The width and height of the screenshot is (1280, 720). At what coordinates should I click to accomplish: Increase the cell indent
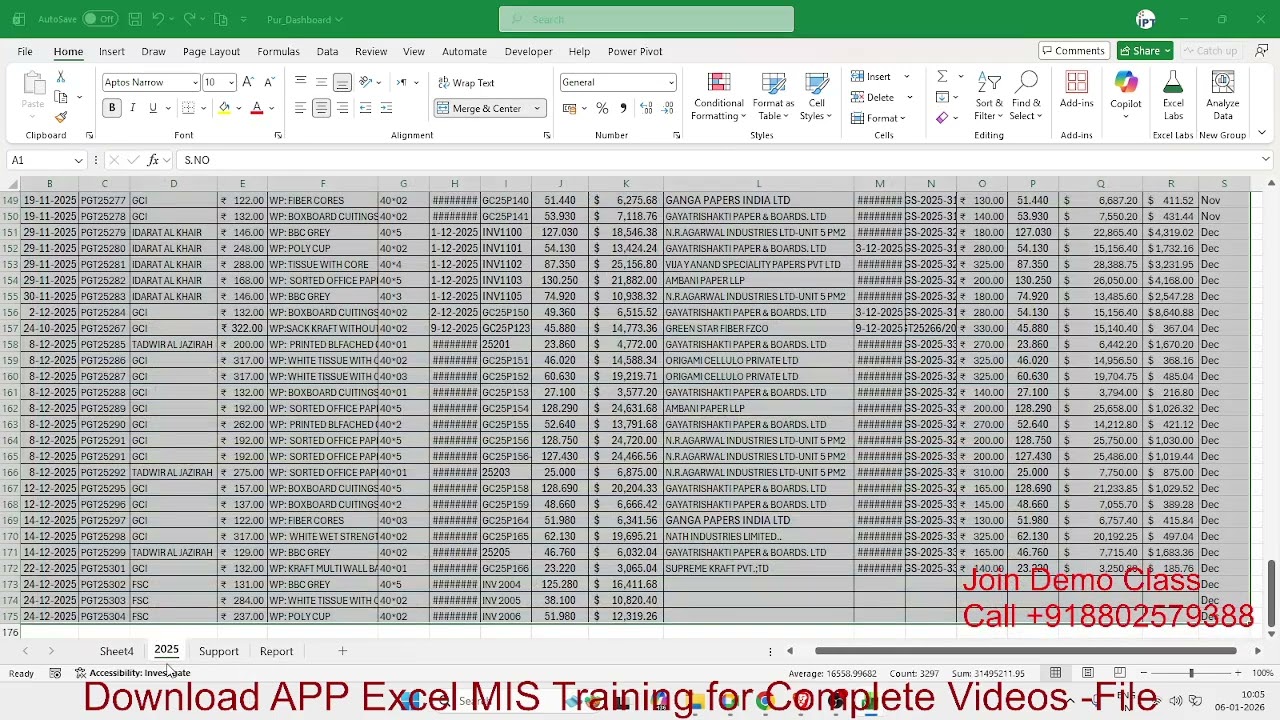pos(387,108)
